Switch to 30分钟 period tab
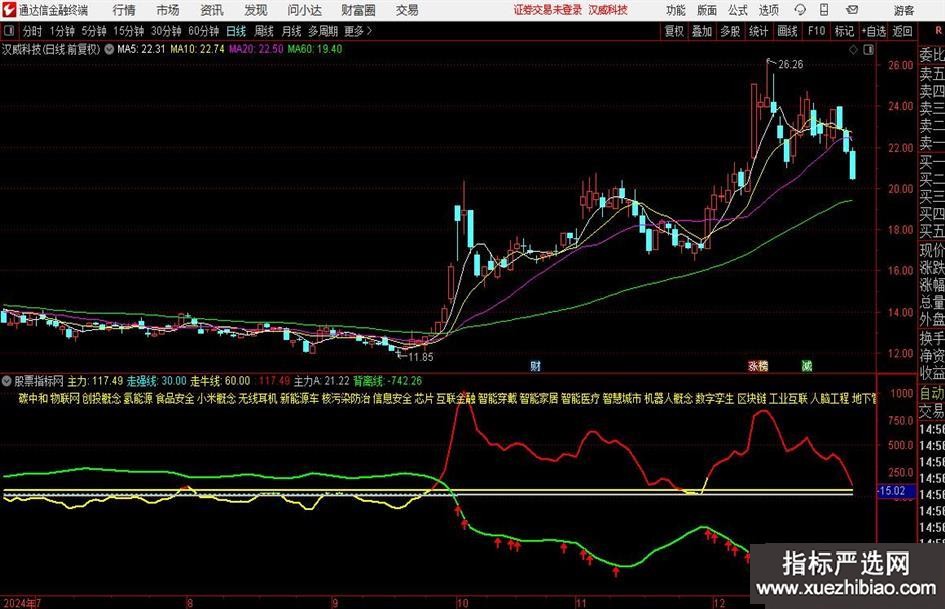945x609 pixels. (166, 31)
